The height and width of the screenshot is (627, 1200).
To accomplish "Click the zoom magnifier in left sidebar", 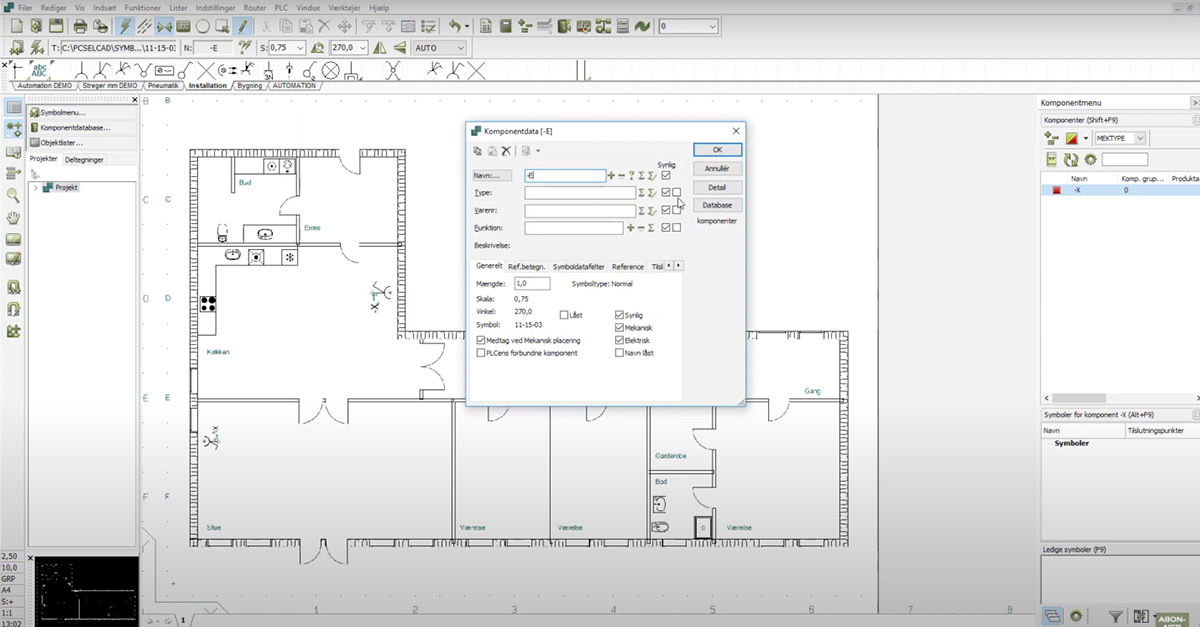I will (x=13, y=196).
